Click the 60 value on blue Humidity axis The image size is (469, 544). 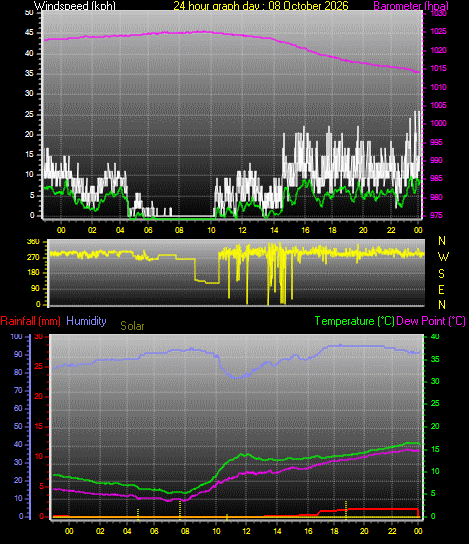pyautogui.click(x=18, y=408)
